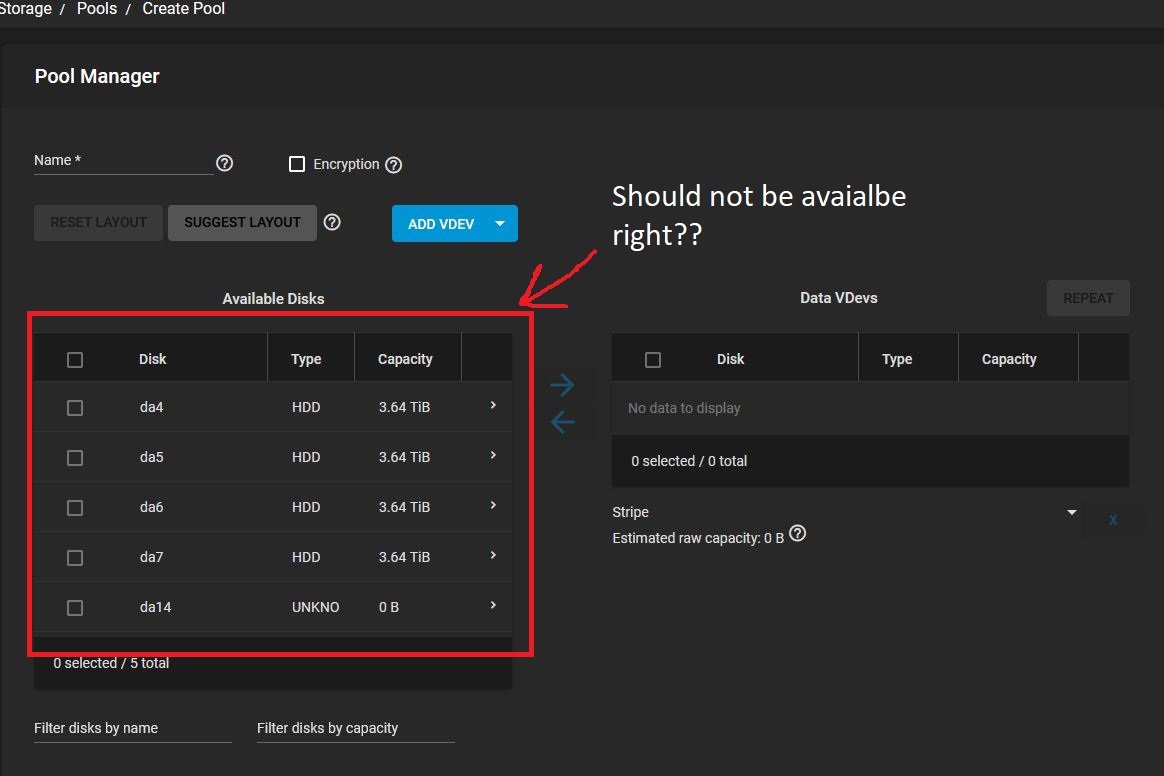The image size is (1164, 776).
Task: Click the Data VDevs heading
Action: [x=839, y=298]
